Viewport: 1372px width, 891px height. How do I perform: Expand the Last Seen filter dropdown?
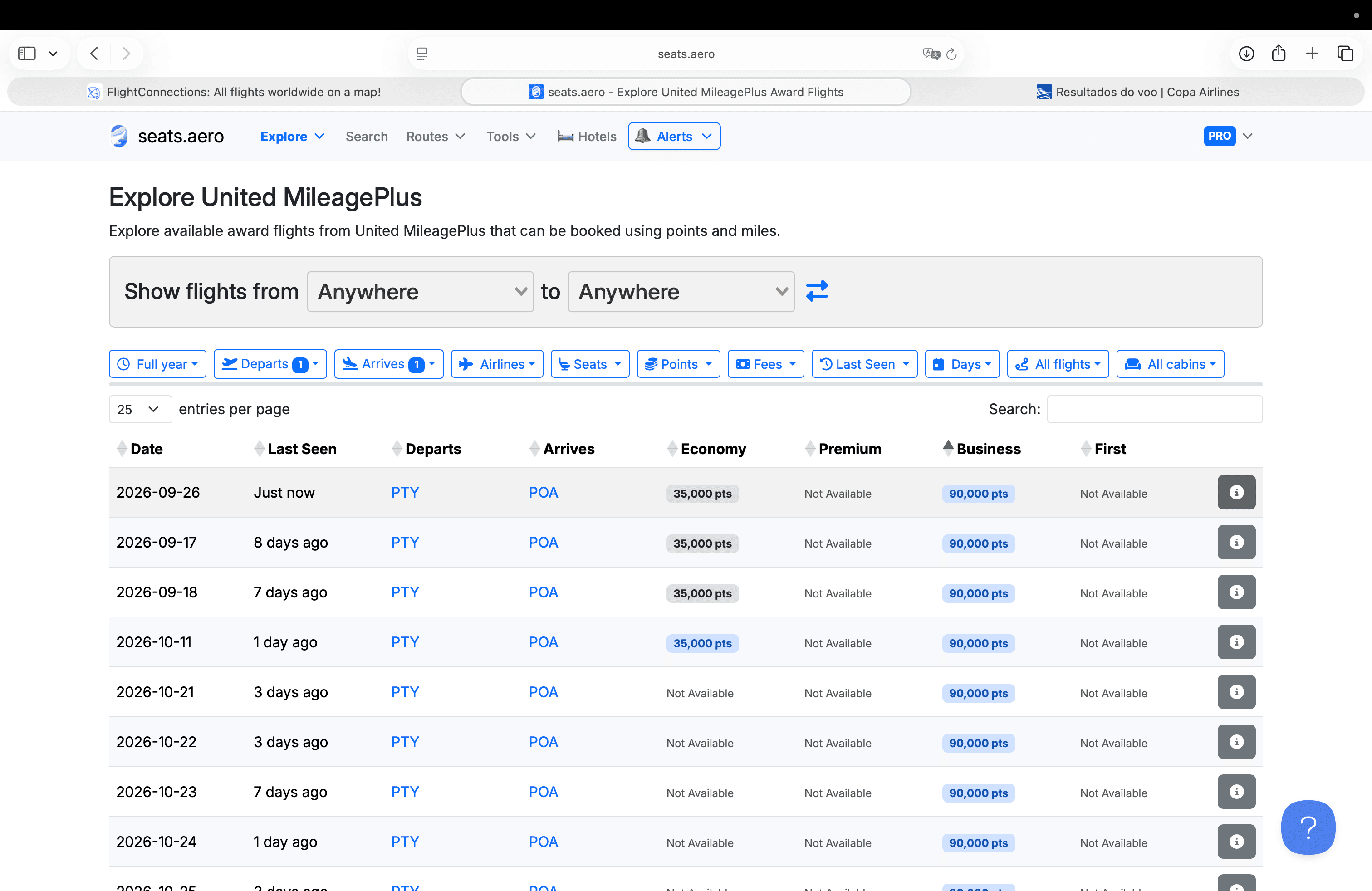click(x=864, y=364)
